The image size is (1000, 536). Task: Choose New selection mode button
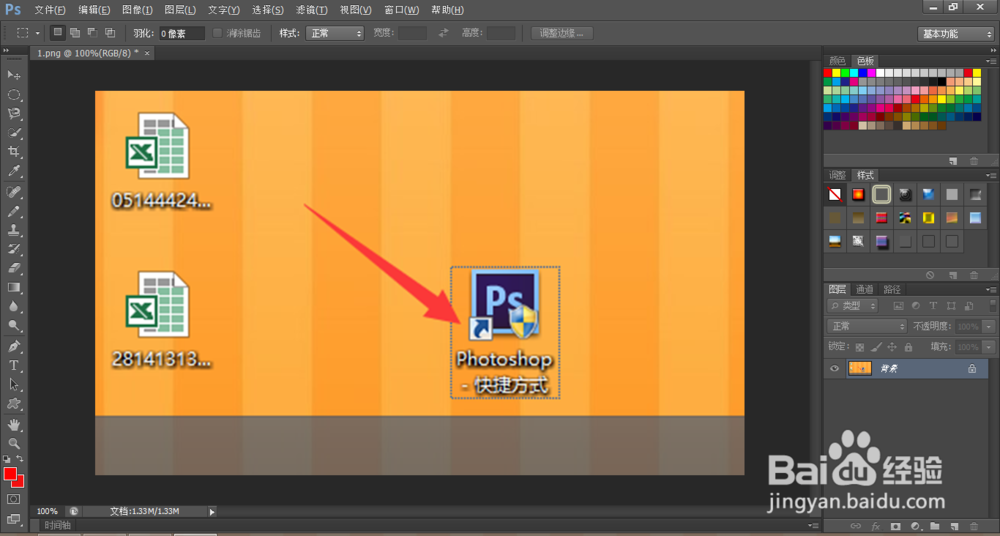(57, 33)
